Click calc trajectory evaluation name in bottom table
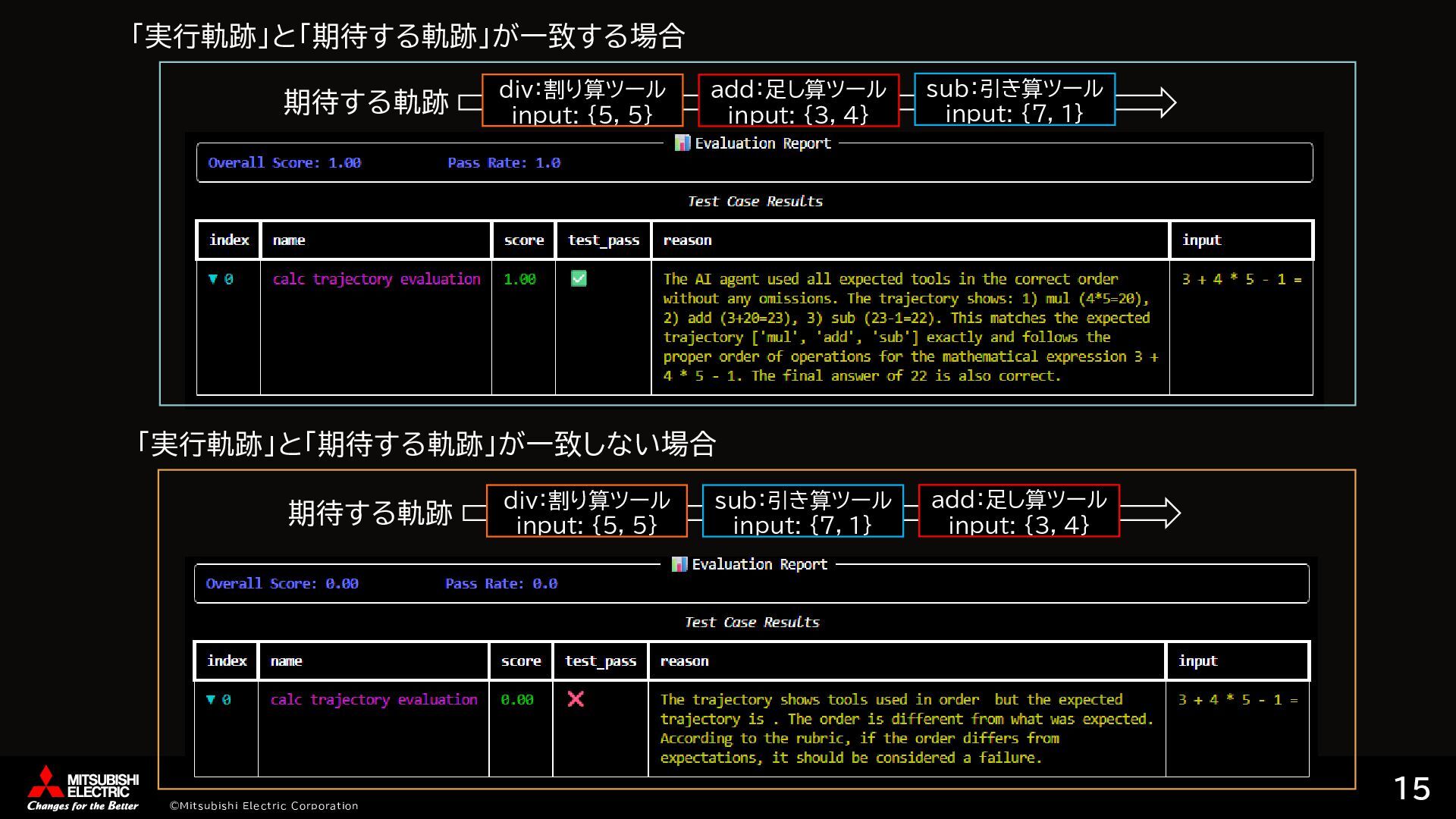Screen dimensions: 1456x819 pos(374,699)
